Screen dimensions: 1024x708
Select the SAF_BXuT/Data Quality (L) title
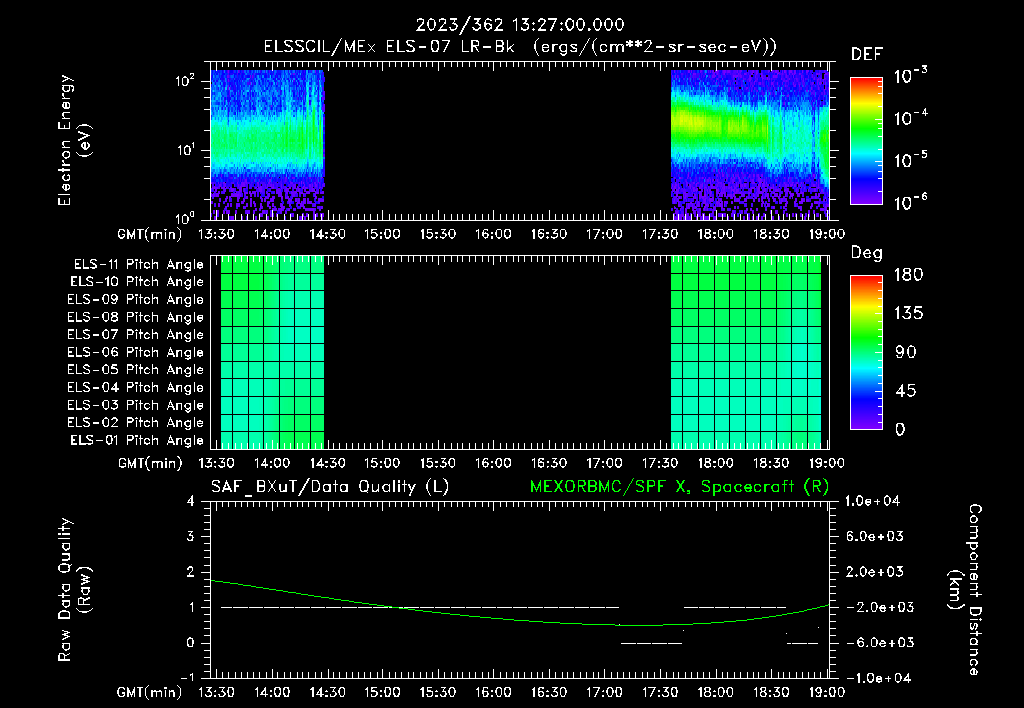[x=330, y=487]
